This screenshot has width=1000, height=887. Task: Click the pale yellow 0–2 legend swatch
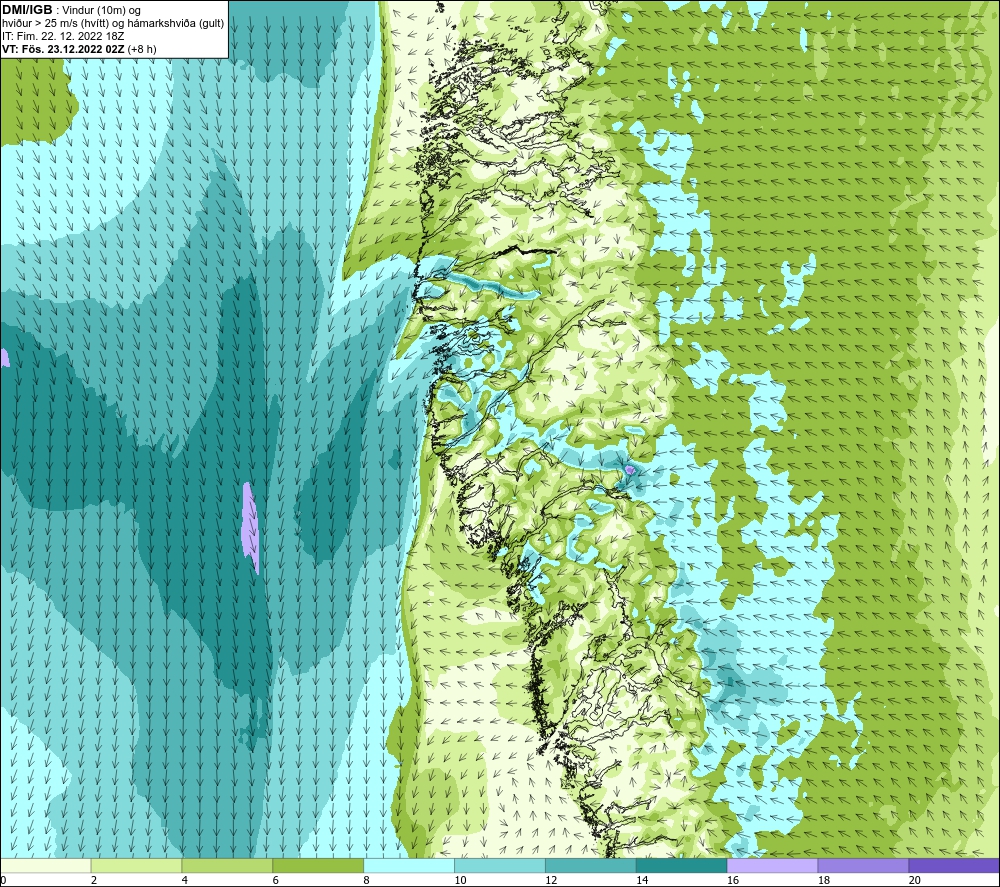(x=46, y=865)
